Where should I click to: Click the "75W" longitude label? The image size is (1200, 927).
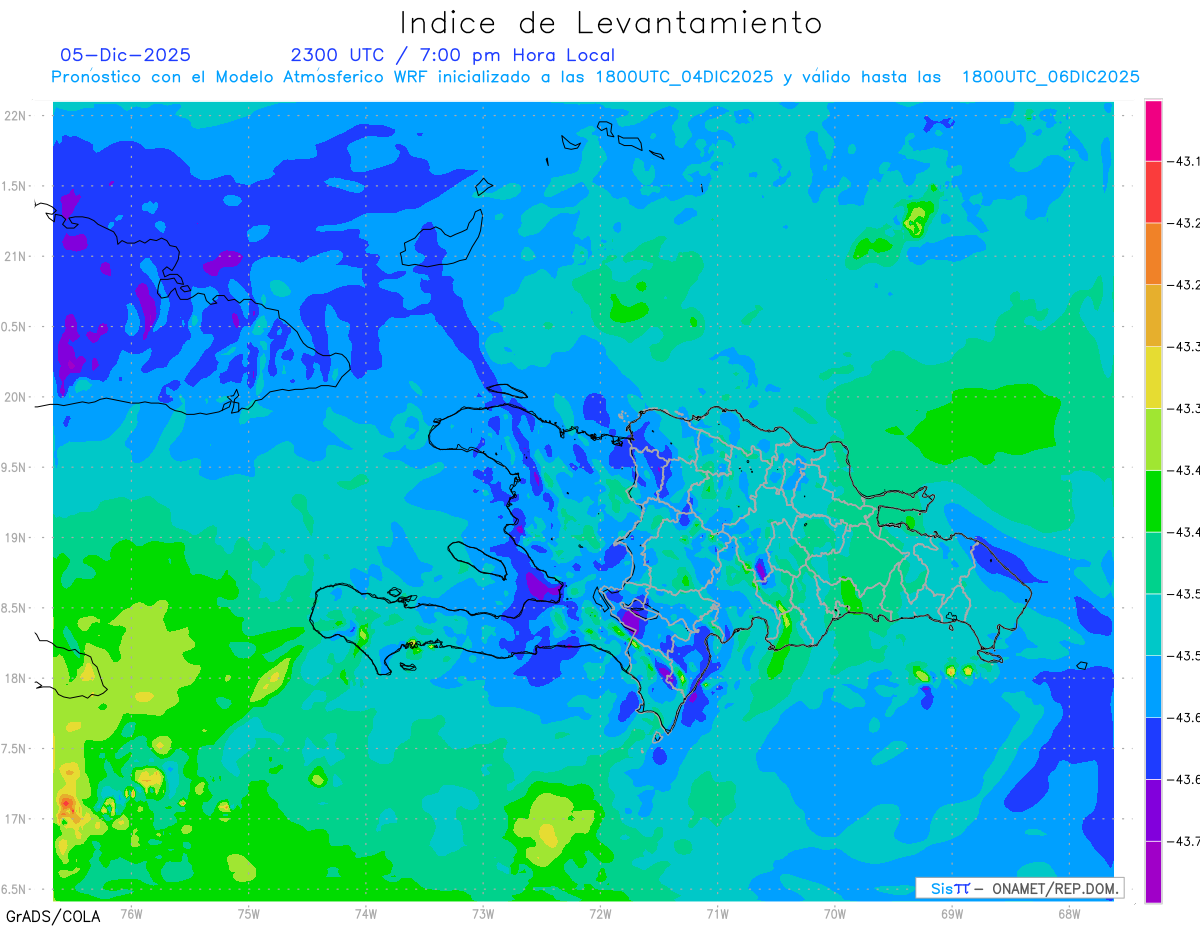[248, 914]
